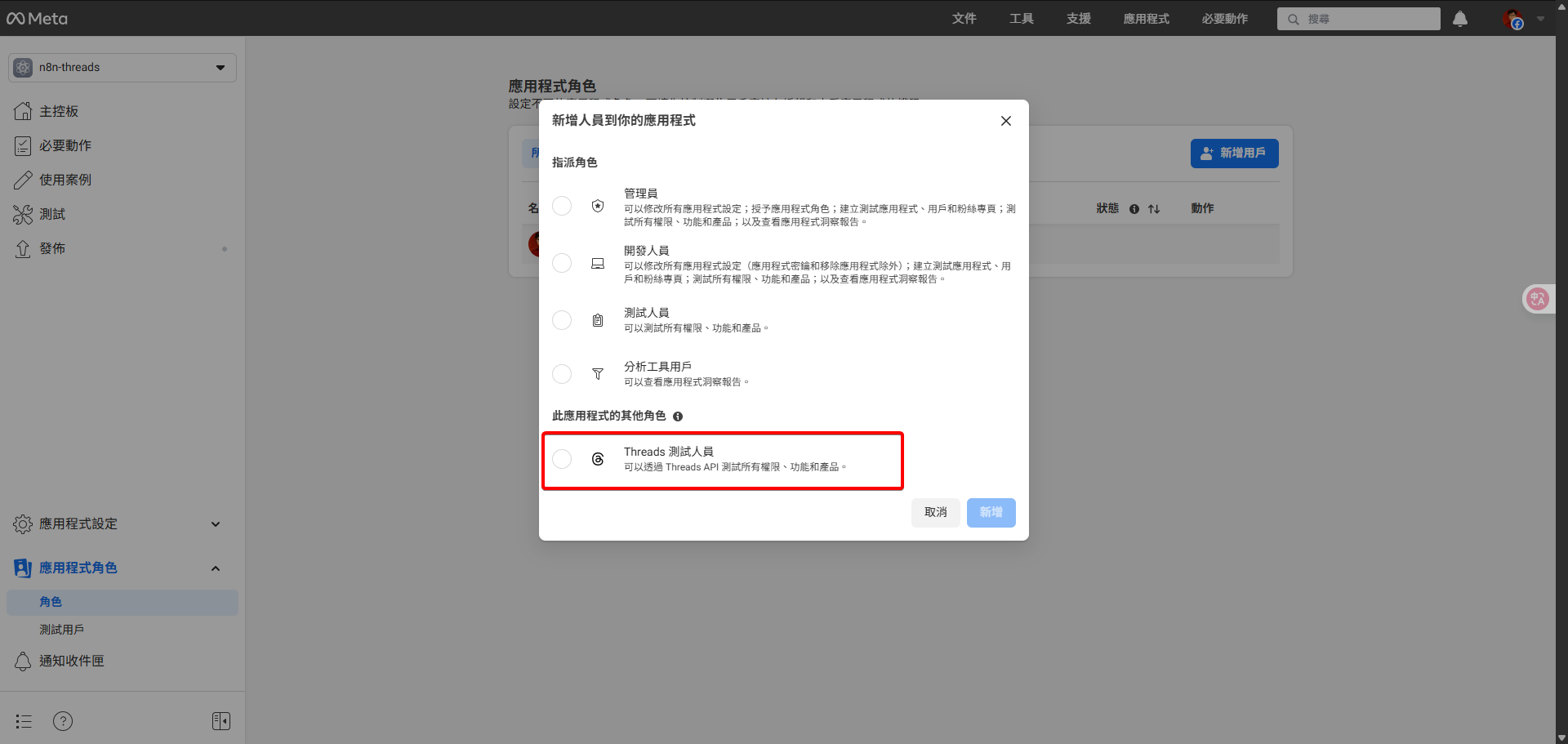The width and height of the screenshot is (1568, 744).
Task: Click inside the 搜尋 search field
Action: [x=1358, y=18]
